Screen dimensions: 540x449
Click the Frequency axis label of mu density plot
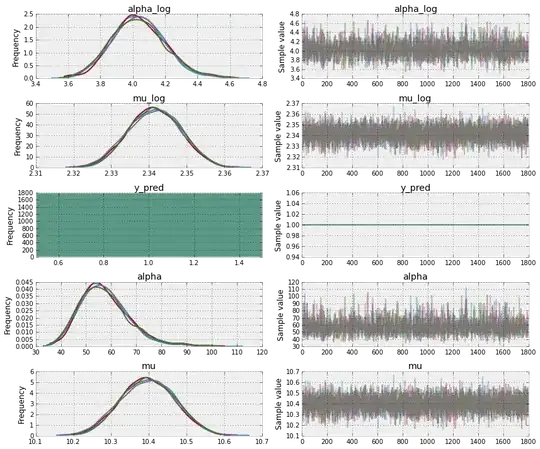21,405
